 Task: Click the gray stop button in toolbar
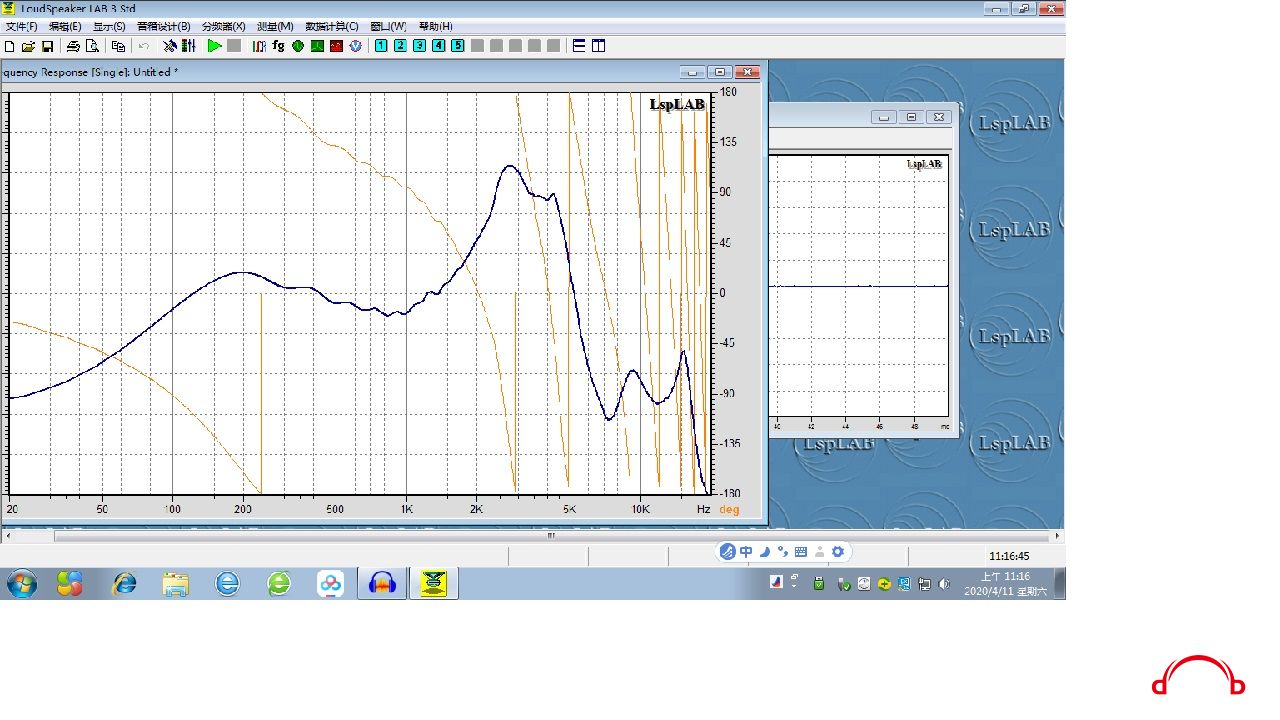pyautogui.click(x=234, y=46)
